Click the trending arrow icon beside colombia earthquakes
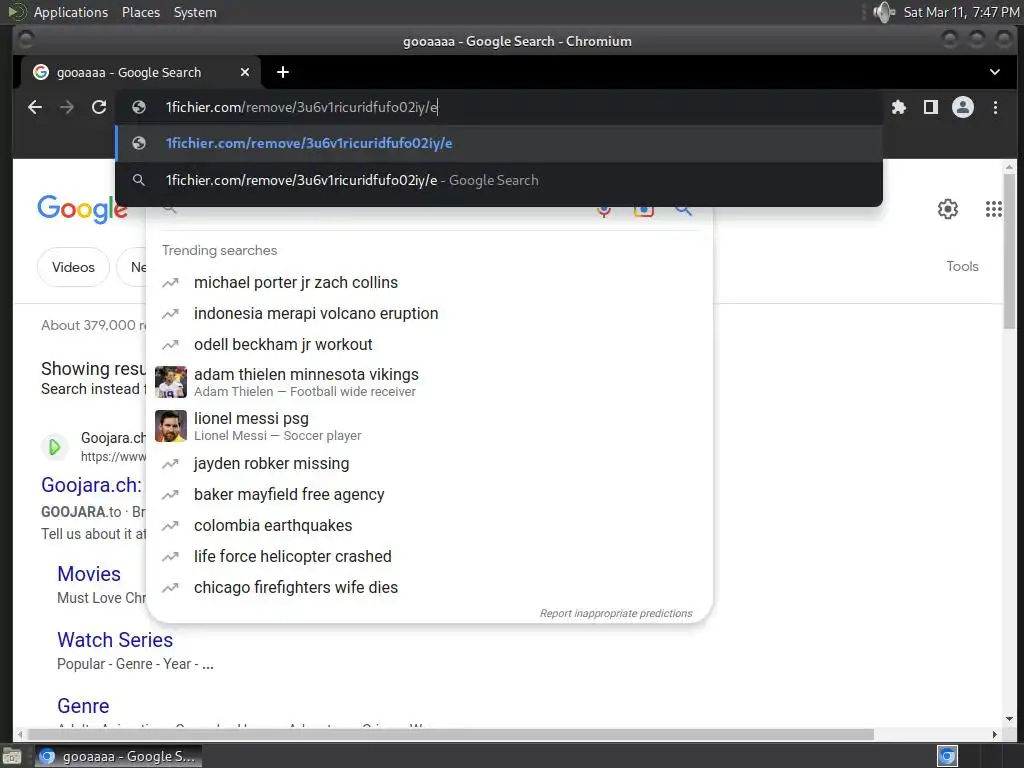Viewport: 1024px width, 768px height. coord(170,526)
